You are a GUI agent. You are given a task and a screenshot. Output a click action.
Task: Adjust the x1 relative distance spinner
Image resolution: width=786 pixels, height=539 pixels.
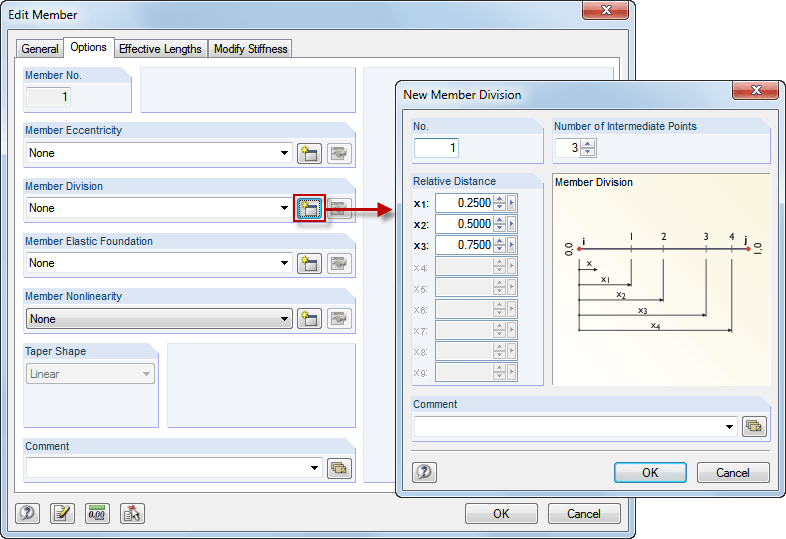tap(499, 203)
